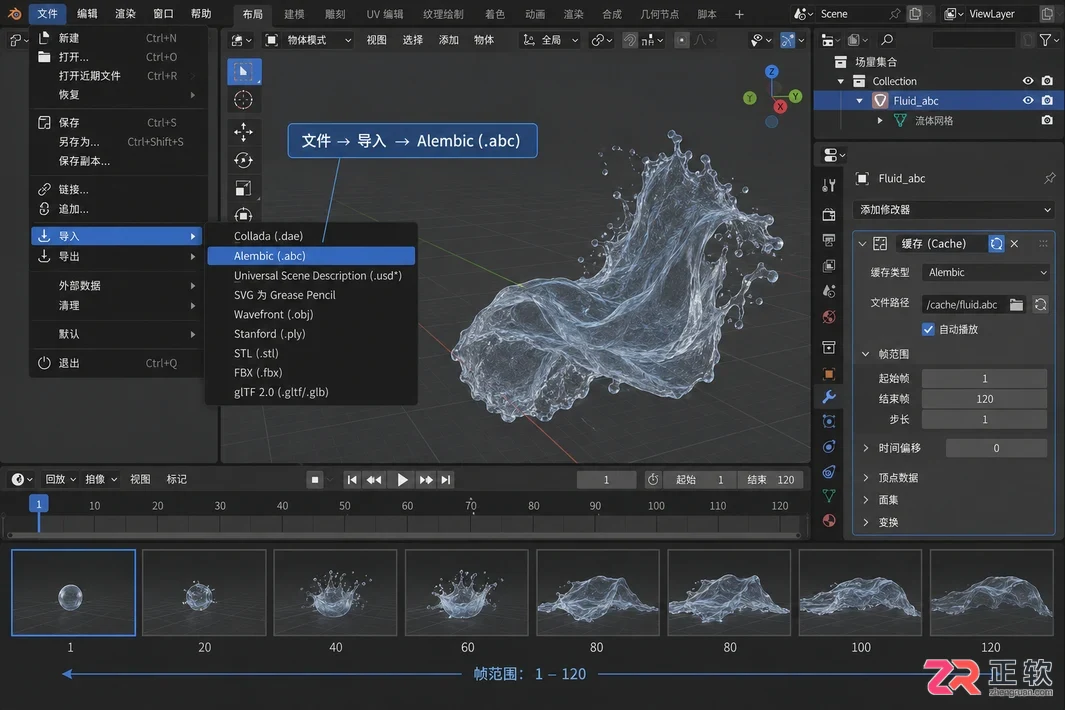Select the frame 60 splash thumbnail
Image resolution: width=1065 pixels, height=710 pixels.
[x=467, y=592]
